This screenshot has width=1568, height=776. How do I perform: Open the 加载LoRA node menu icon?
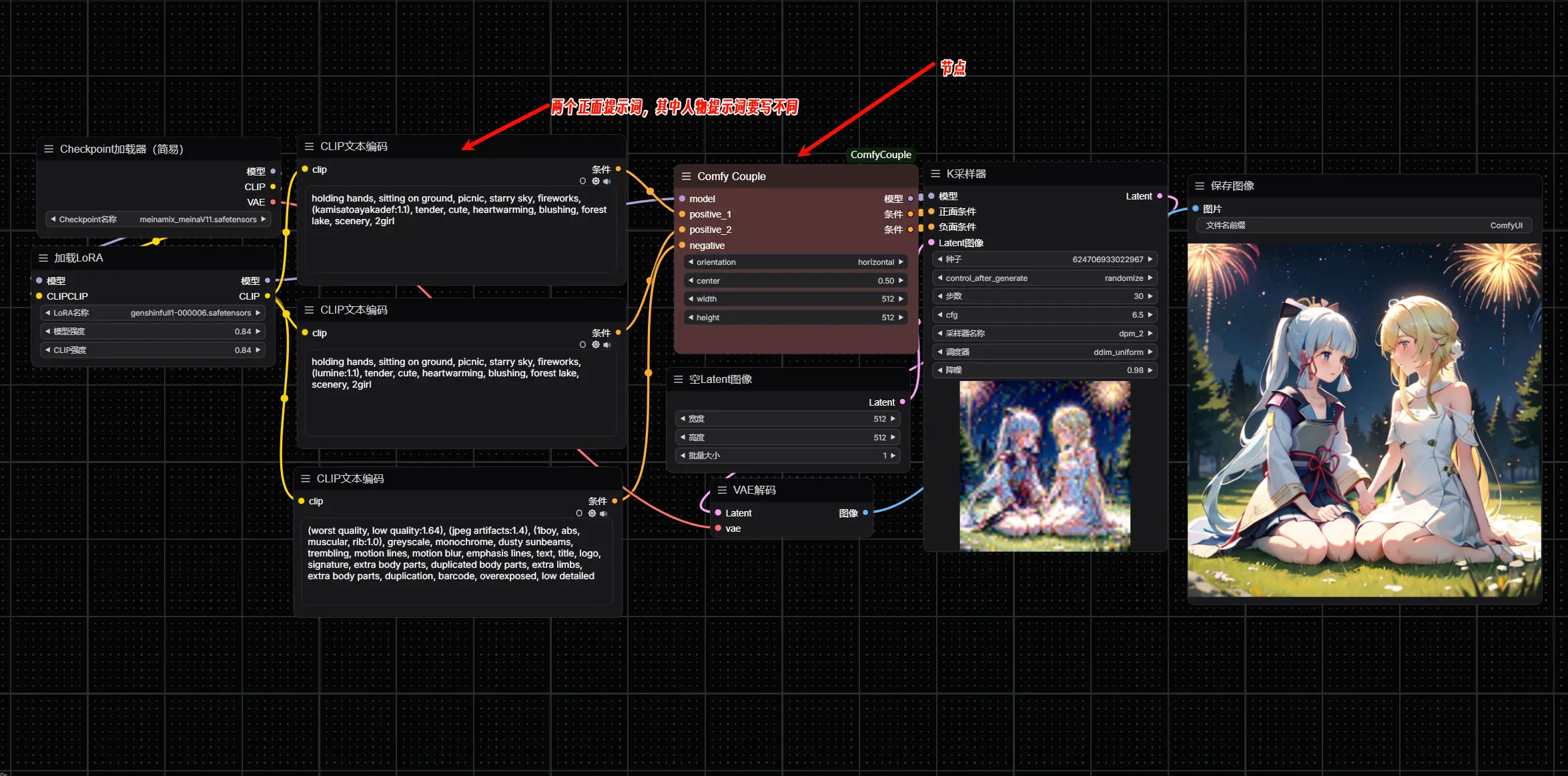[43, 258]
